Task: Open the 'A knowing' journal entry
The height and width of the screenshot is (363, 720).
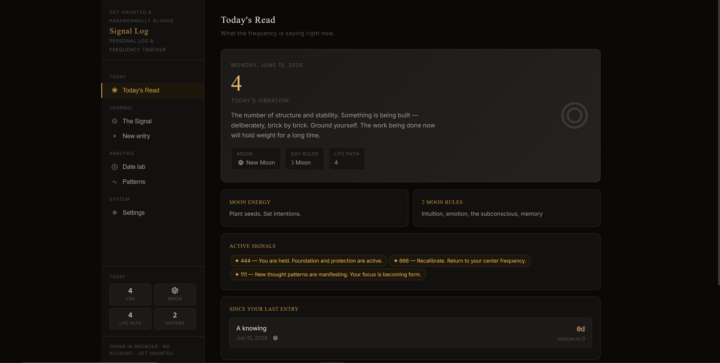Action: click(x=411, y=333)
